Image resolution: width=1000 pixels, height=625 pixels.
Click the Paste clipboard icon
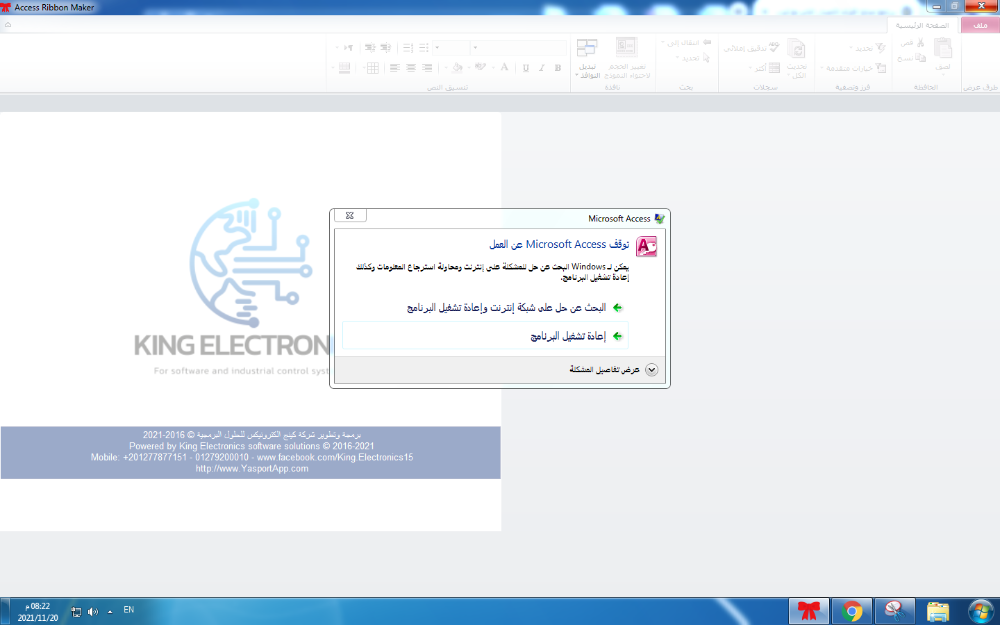pos(943,47)
